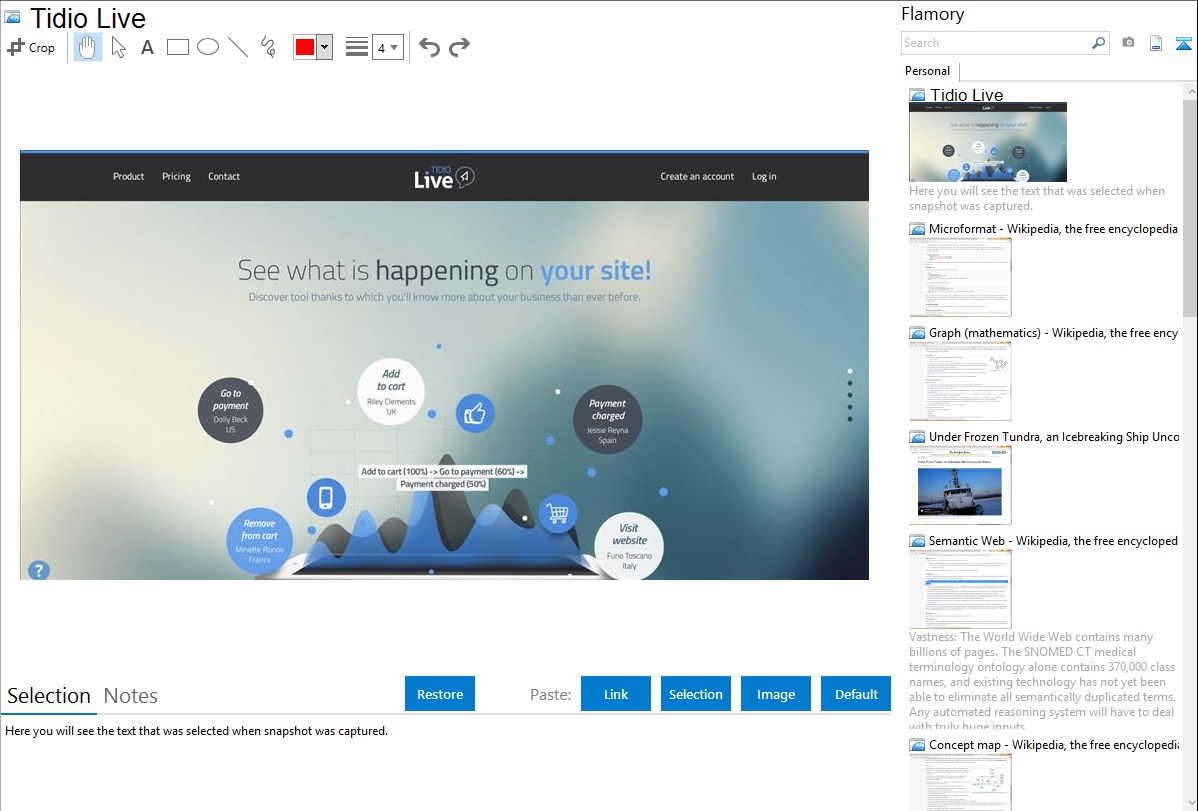Click the thumbs-up circle icon

tap(475, 414)
